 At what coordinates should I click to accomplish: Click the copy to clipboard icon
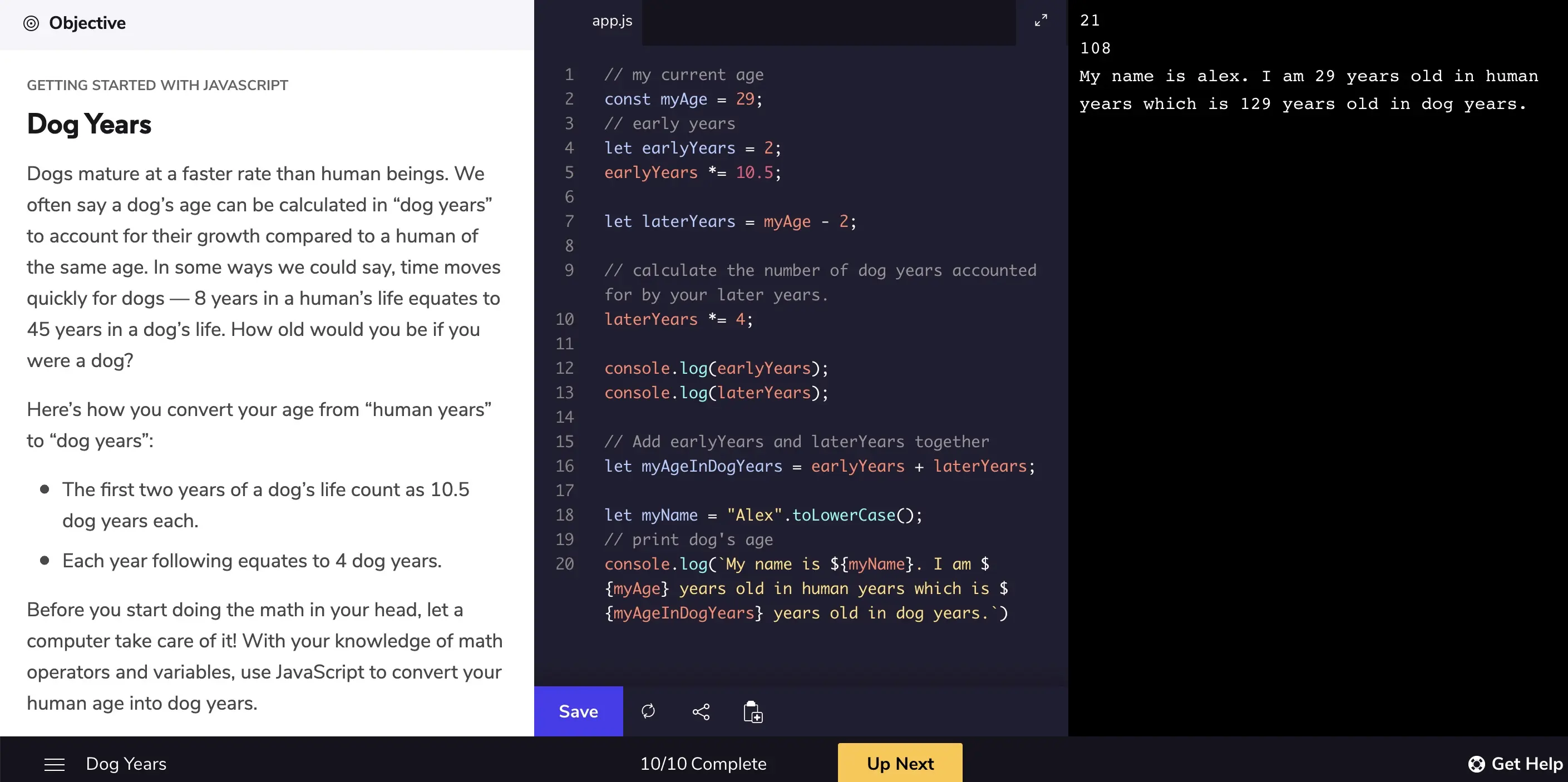click(x=753, y=711)
